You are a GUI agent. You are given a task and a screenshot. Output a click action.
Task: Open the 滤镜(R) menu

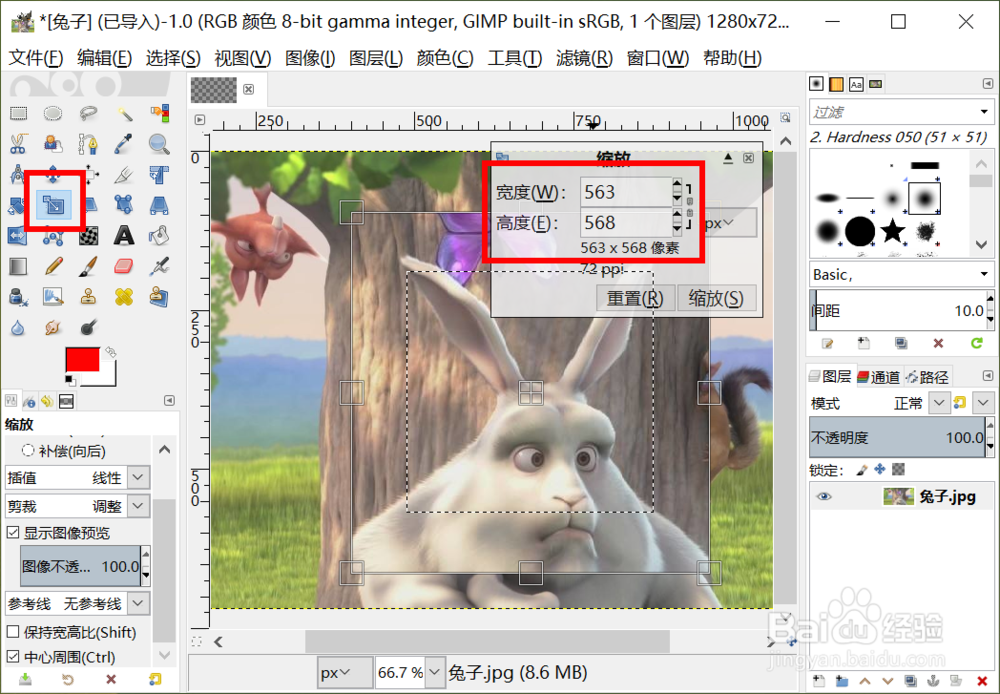click(584, 58)
